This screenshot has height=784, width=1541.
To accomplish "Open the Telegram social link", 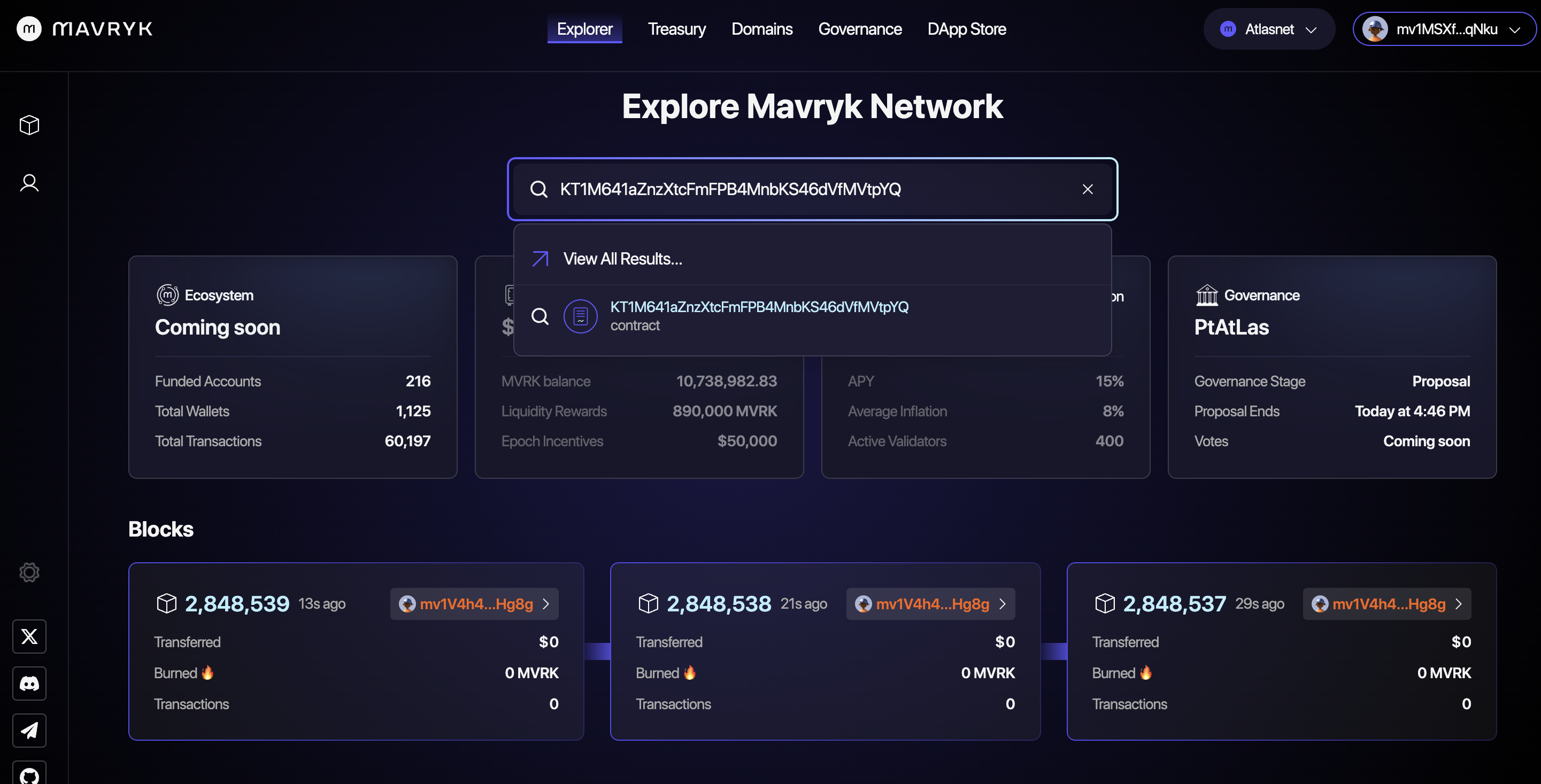I will pos(29,730).
